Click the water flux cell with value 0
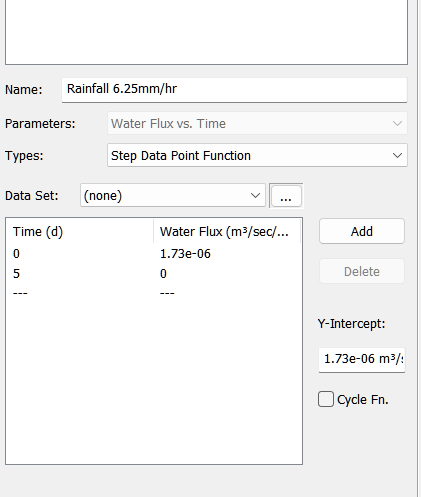 click(x=163, y=274)
